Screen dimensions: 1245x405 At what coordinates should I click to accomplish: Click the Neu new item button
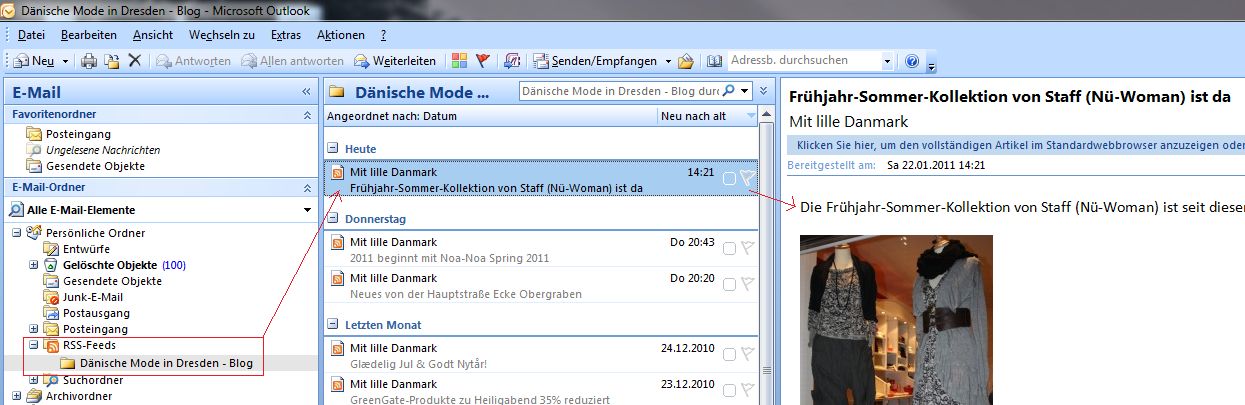tap(36, 61)
